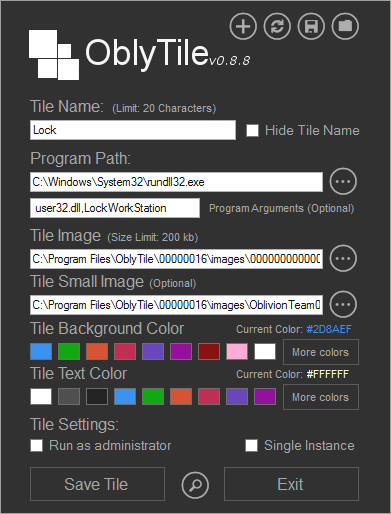Click the refresh arrows icon at top
The height and width of the screenshot is (514, 391).
(x=277, y=26)
